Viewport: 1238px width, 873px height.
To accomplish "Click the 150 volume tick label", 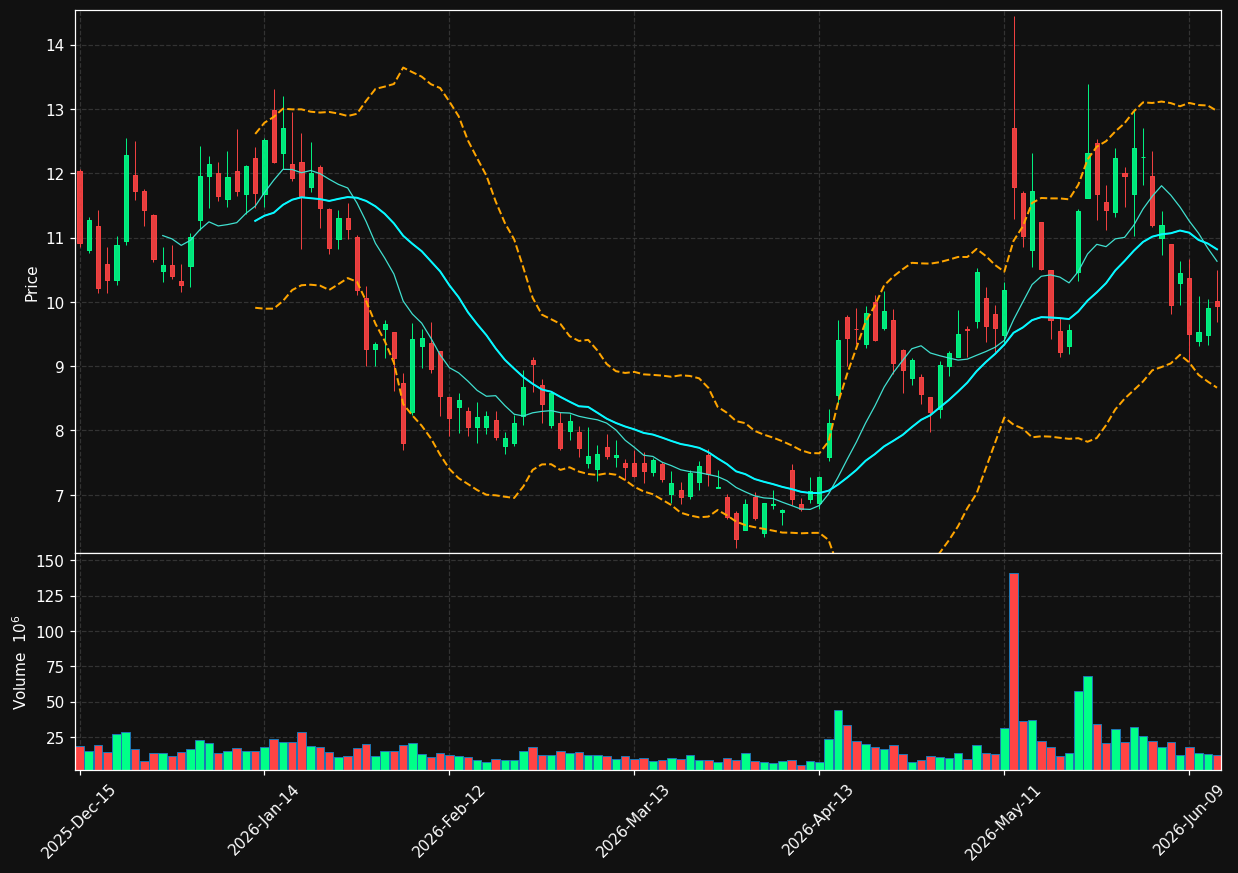I will pyautogui.click(x=52, y=561).
